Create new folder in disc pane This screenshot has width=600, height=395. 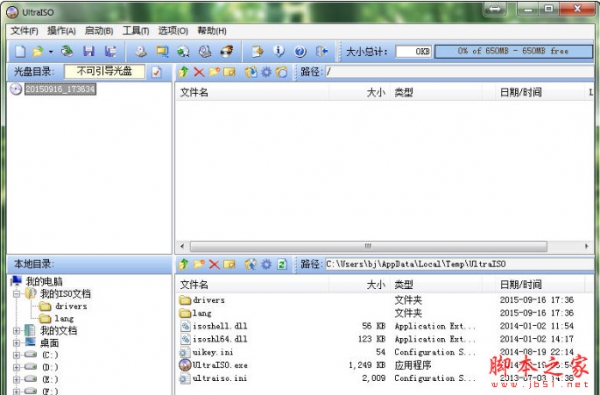(214, 72)
